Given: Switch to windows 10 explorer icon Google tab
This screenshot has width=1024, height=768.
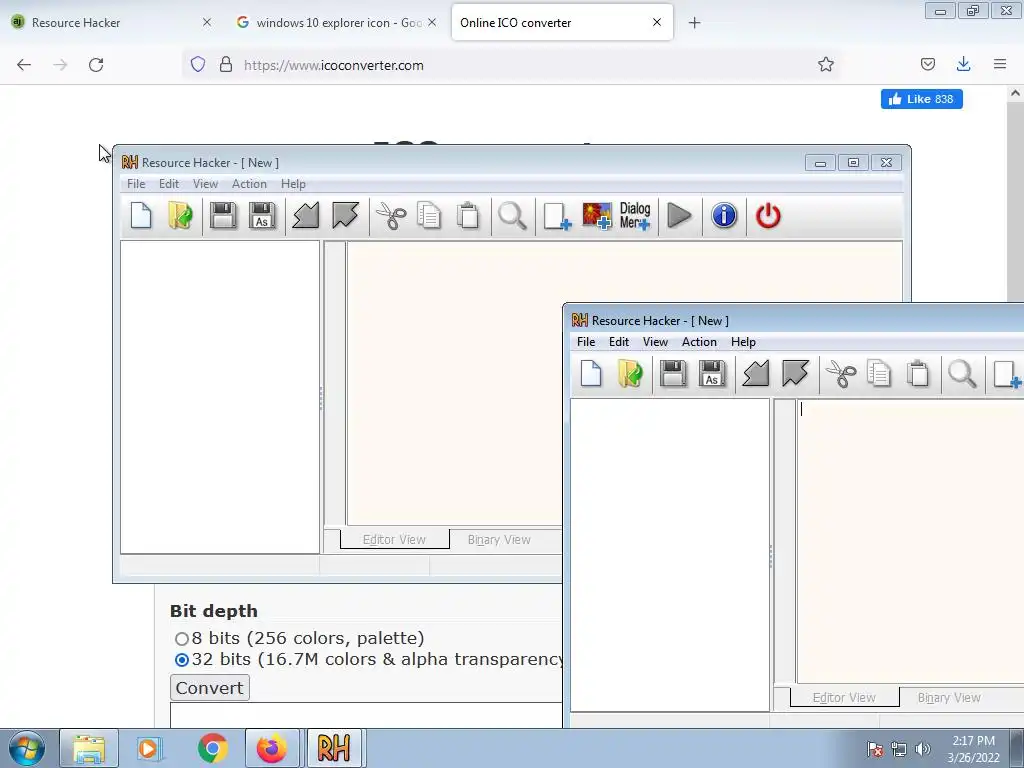Looking at the screenshot, I should pos(334,22).
